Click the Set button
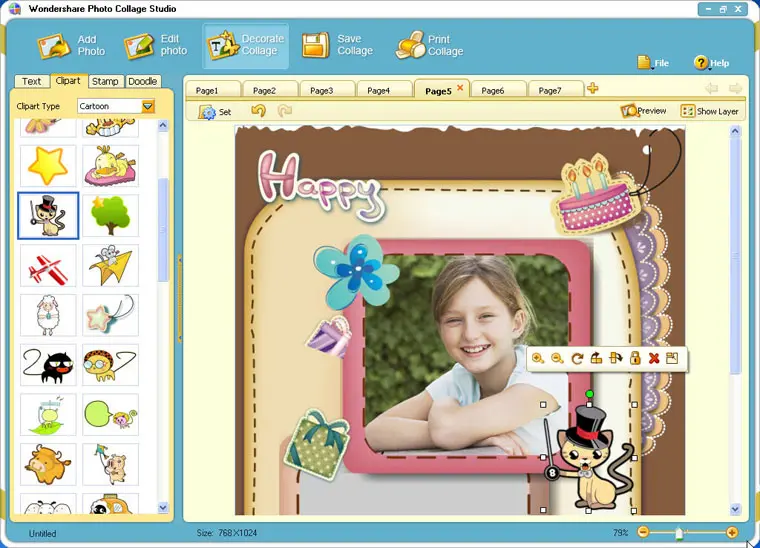760x548 pixels. pos(215,112)
